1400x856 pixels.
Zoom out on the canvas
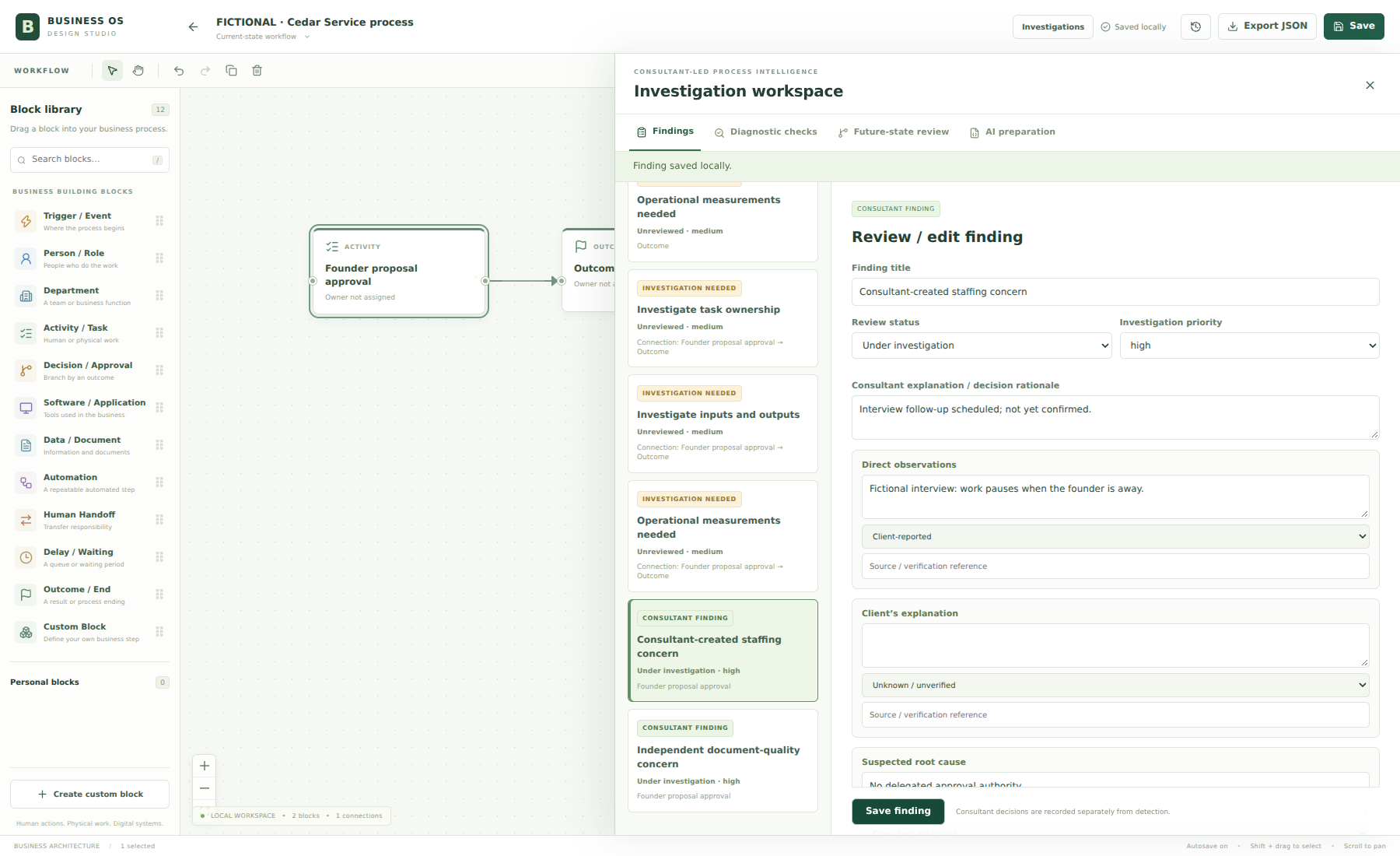[205, 788]
